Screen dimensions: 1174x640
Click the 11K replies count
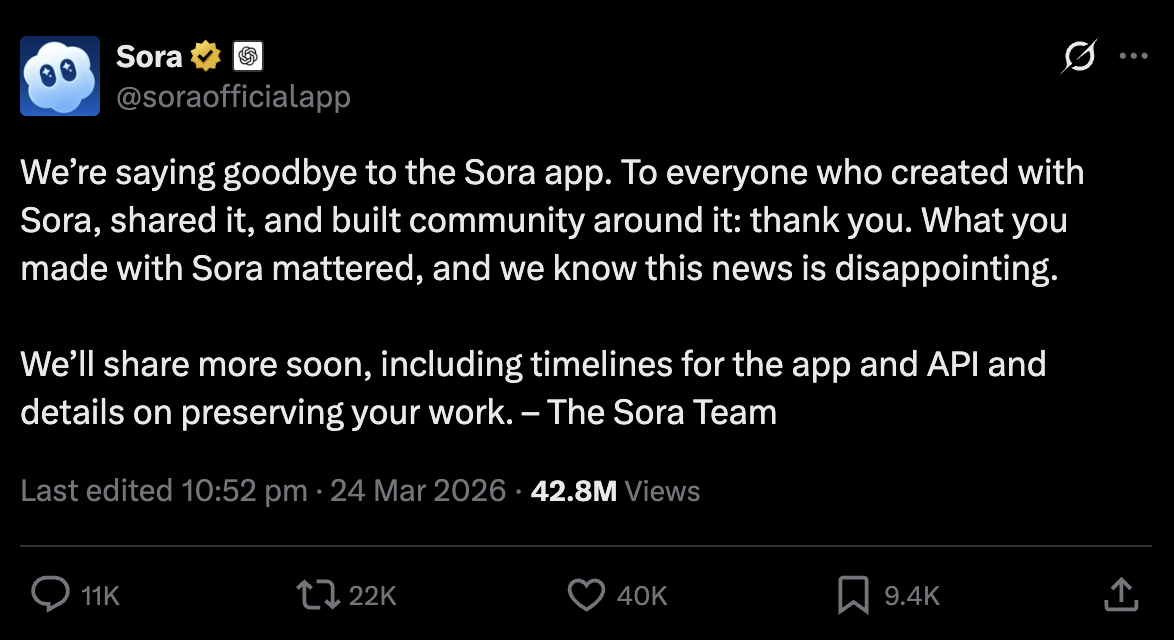[100, 596]
